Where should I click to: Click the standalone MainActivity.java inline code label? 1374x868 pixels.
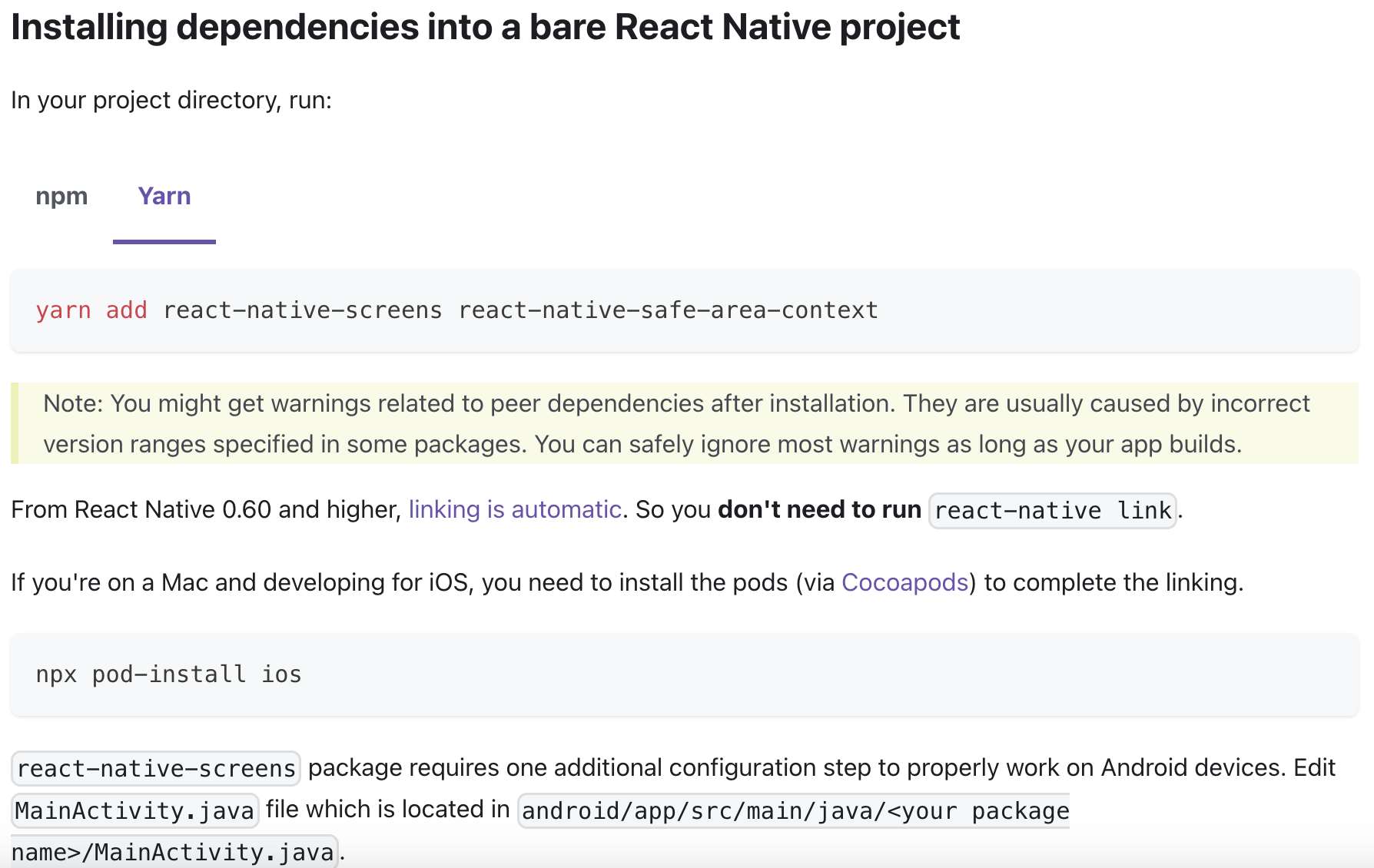click(x=134, y=811)
